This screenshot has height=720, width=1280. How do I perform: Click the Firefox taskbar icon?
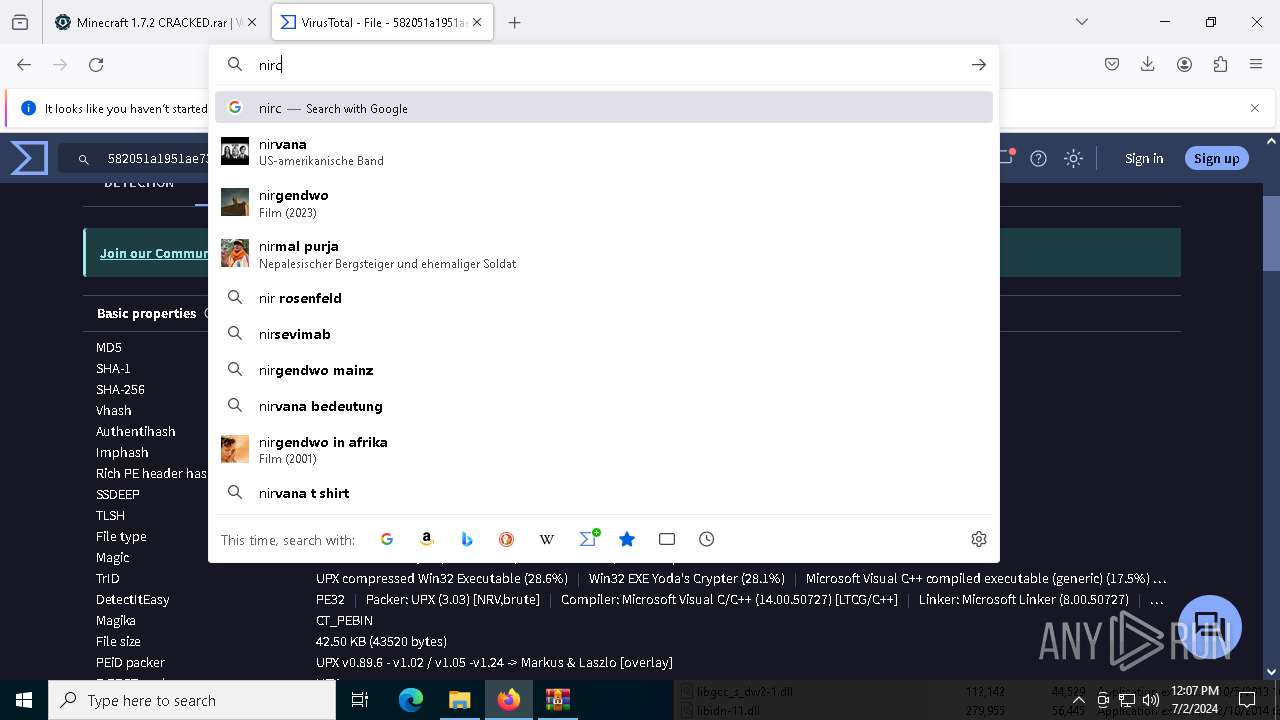click(509, 700)
